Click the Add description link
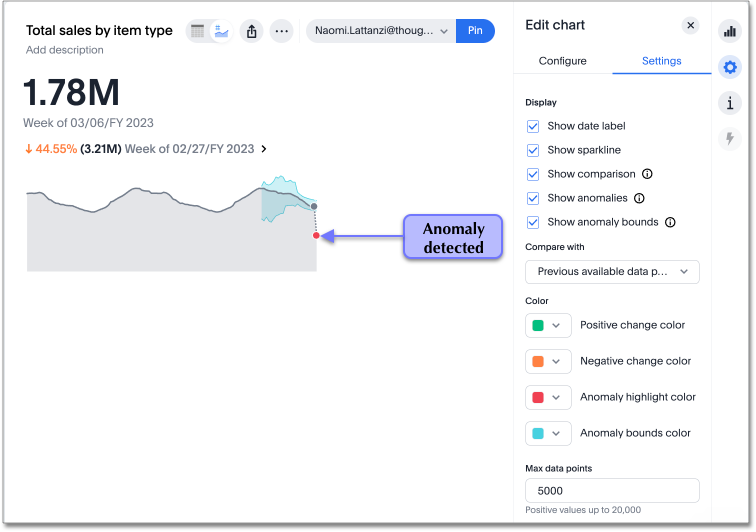 click(64, 50)
